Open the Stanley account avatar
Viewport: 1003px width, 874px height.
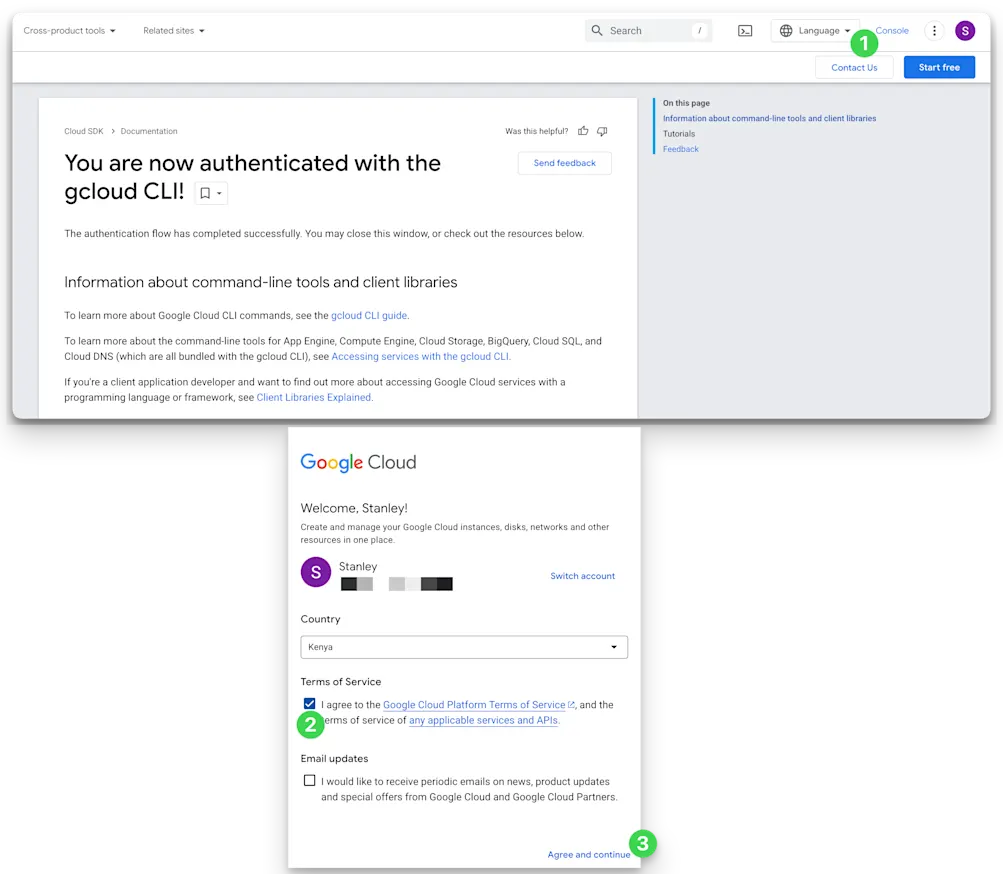tap(964, 30)
